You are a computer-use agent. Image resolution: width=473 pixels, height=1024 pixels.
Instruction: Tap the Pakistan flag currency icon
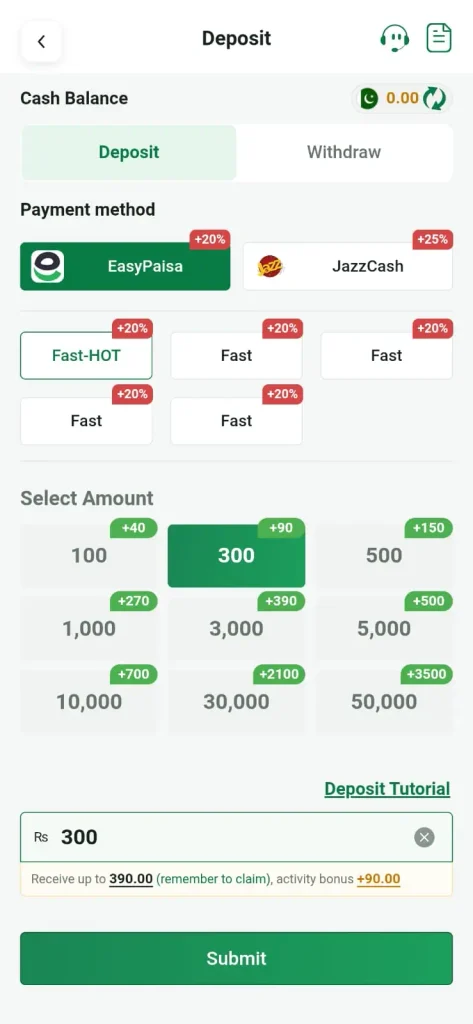point(369,99)
